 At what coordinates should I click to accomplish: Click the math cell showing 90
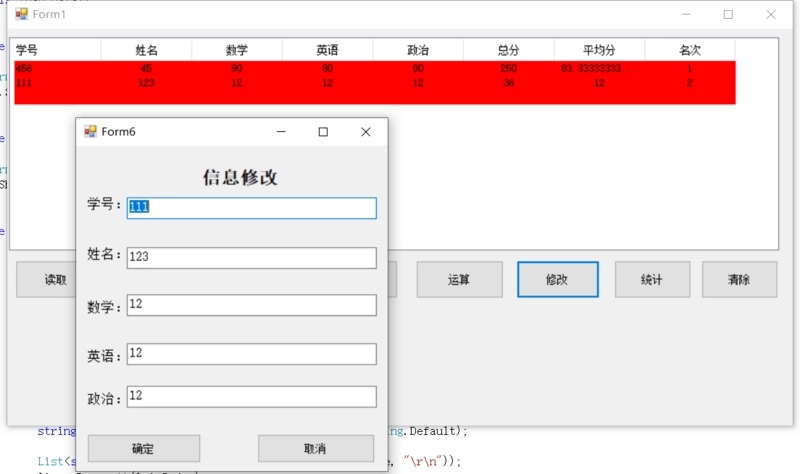tap(237, 68)
